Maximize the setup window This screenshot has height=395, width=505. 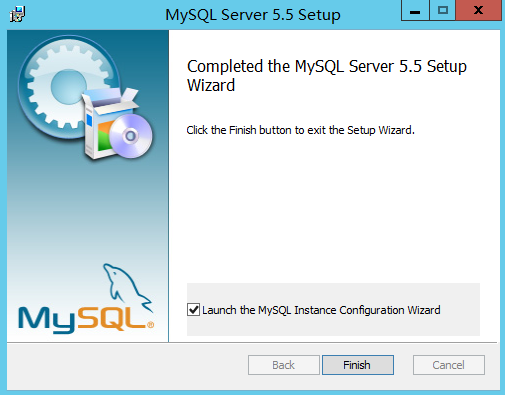[443, 10]
